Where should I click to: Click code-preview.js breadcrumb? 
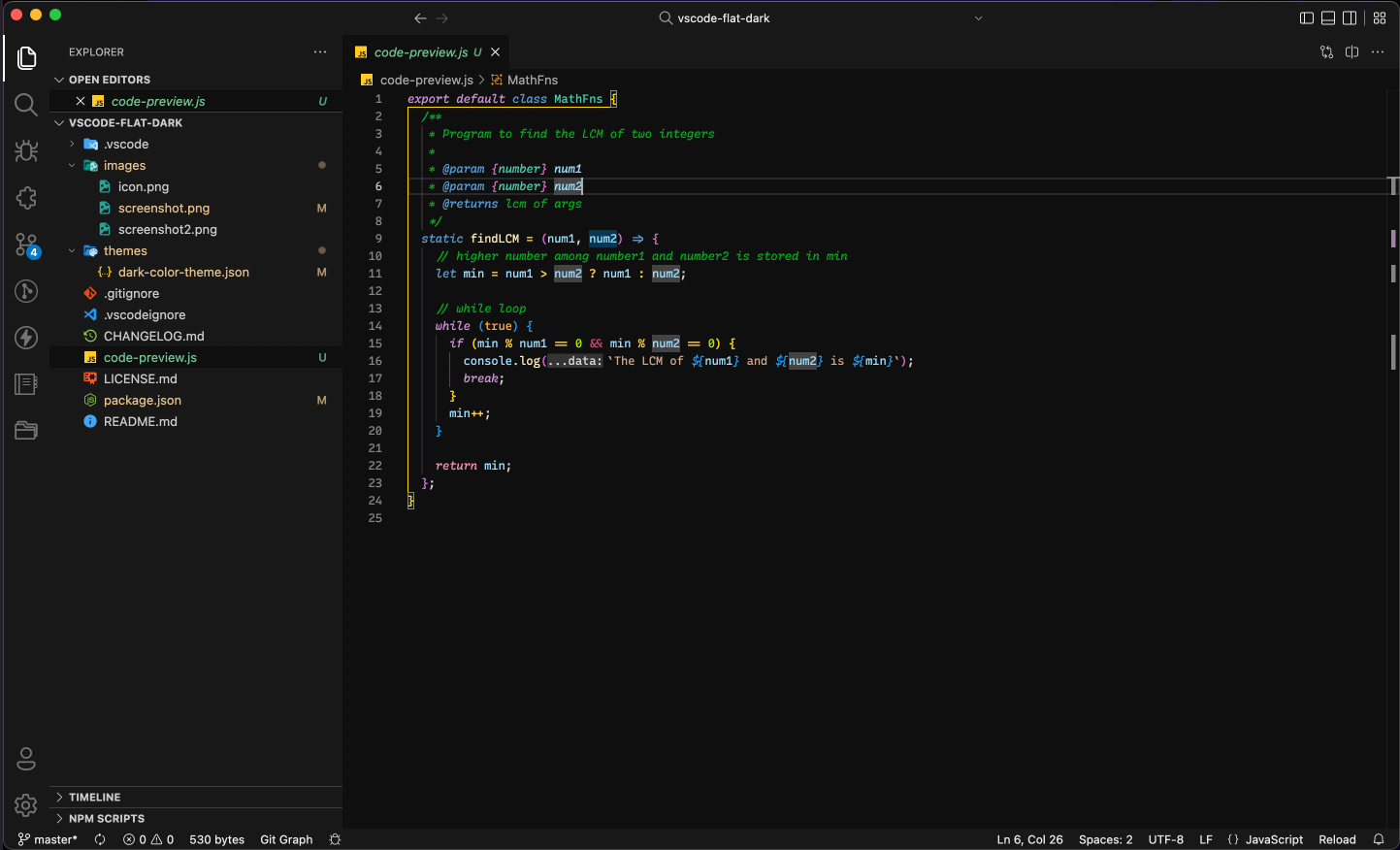[x=417, y=80]
